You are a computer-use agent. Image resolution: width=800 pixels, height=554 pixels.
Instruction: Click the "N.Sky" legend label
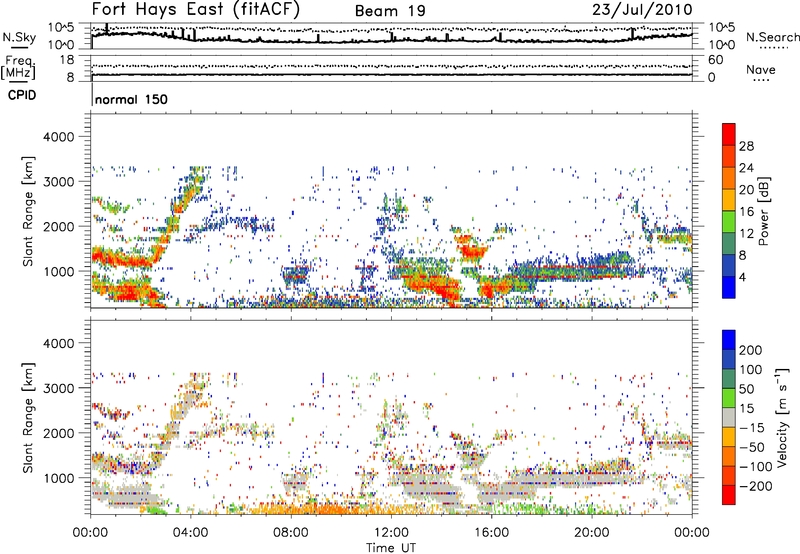(19, 37)
